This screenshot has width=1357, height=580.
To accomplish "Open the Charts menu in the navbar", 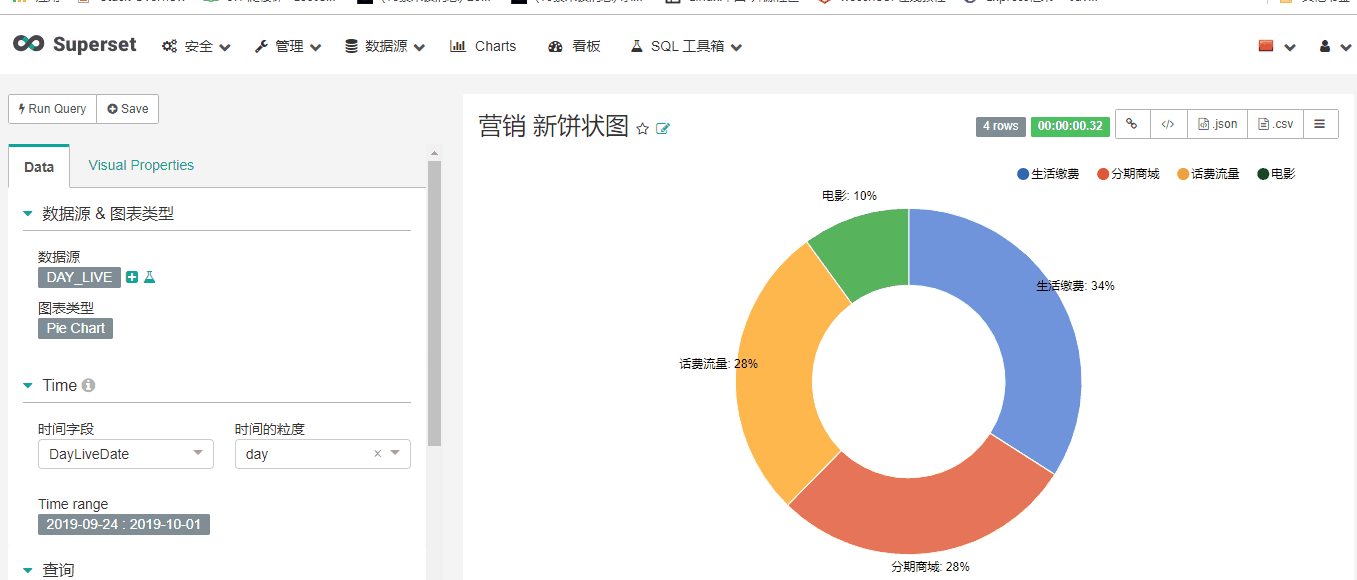I will pos(483,45).
